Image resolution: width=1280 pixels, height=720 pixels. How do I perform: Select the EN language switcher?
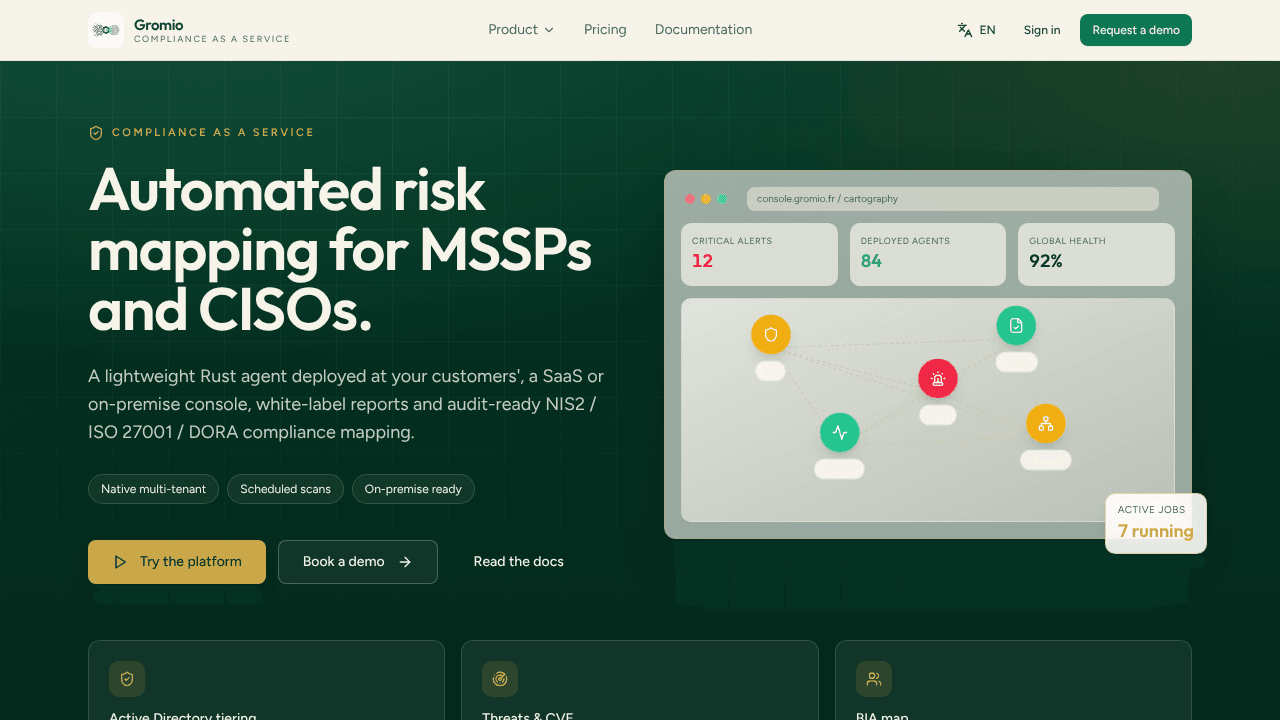tap(977, 30)
